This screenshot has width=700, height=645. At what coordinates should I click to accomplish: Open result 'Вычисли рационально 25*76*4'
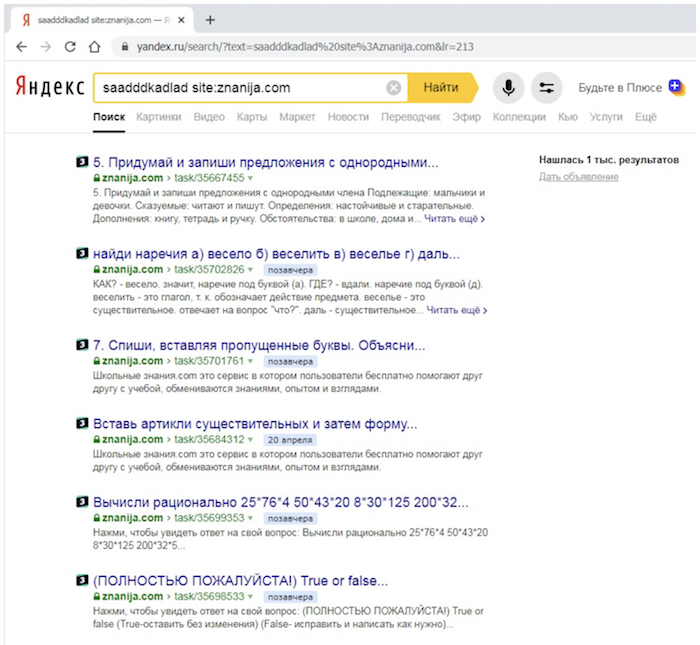[x=281, y=502]
